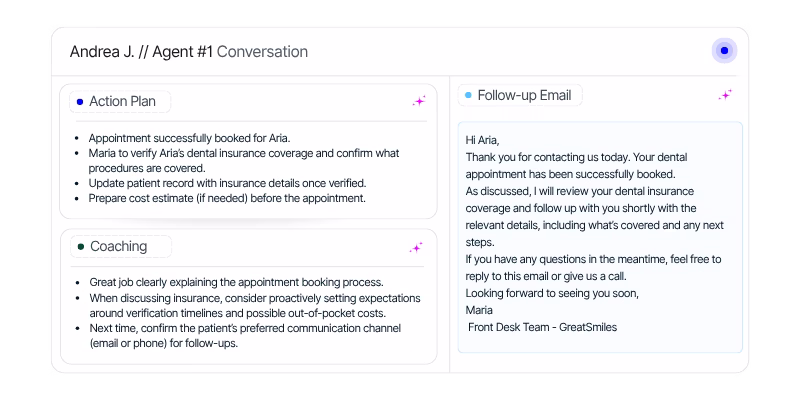Click inside the follow-up email text box

[x=600, y=237]
